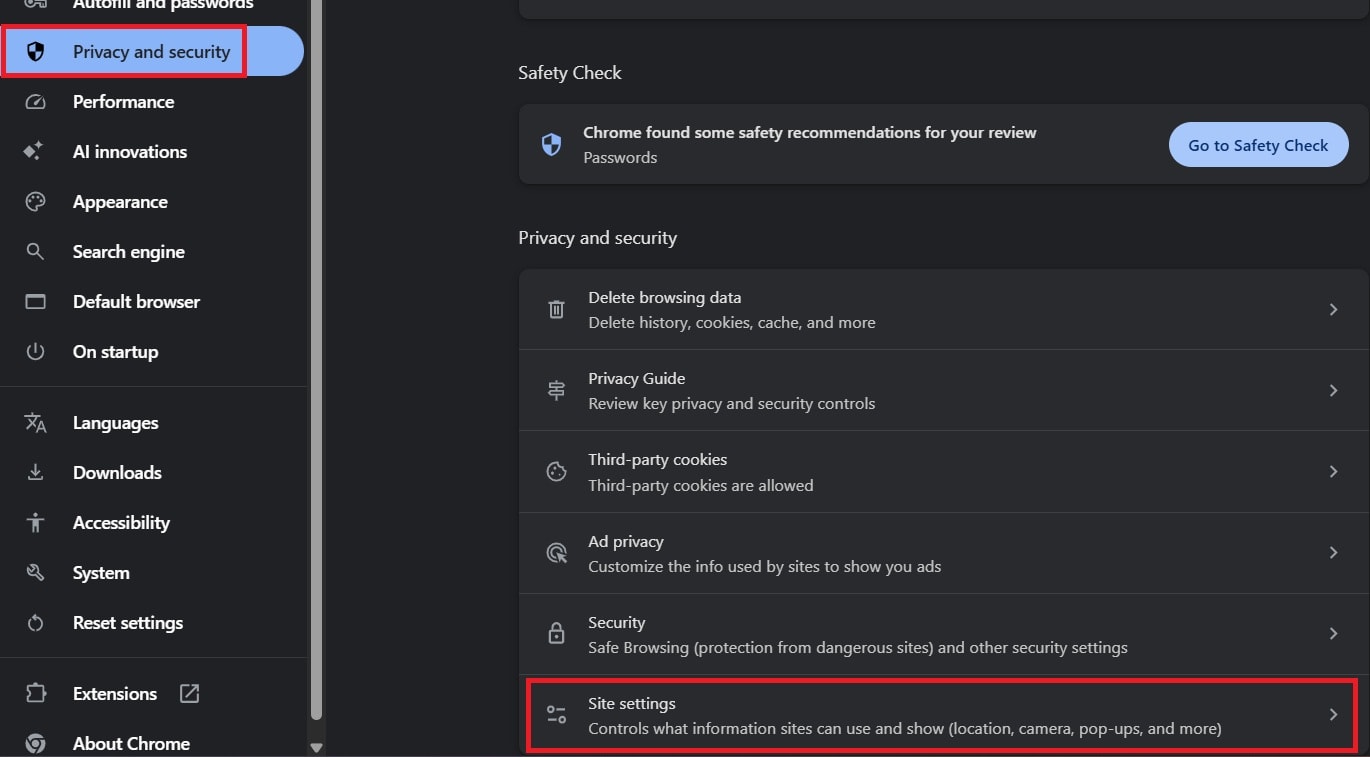This screenshot has height=757, width=1370.
Task: Click 'Chrome found some safety recommendations' text
Action: click(x=810, y=133)
